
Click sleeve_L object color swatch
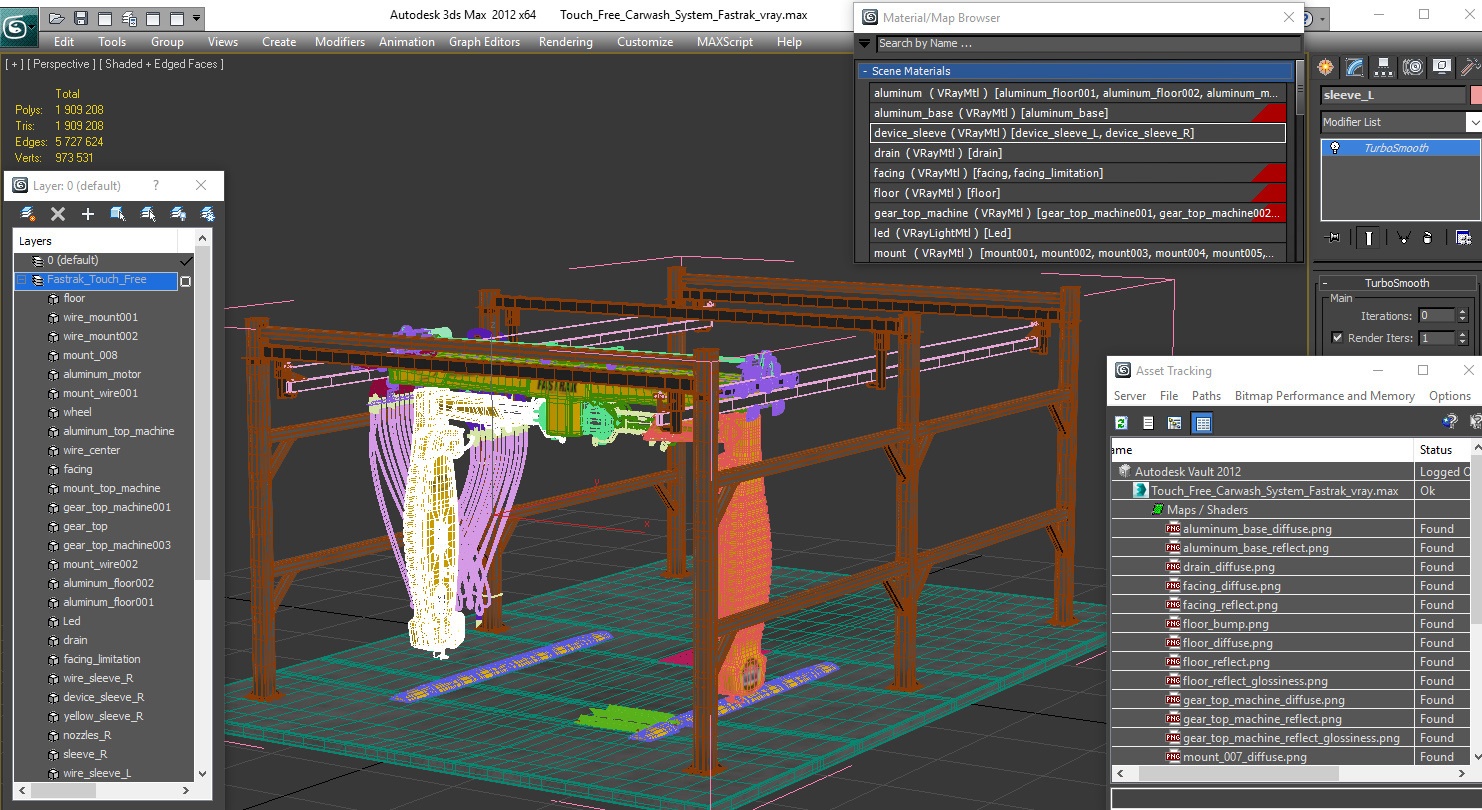(x=1476, y=95)
